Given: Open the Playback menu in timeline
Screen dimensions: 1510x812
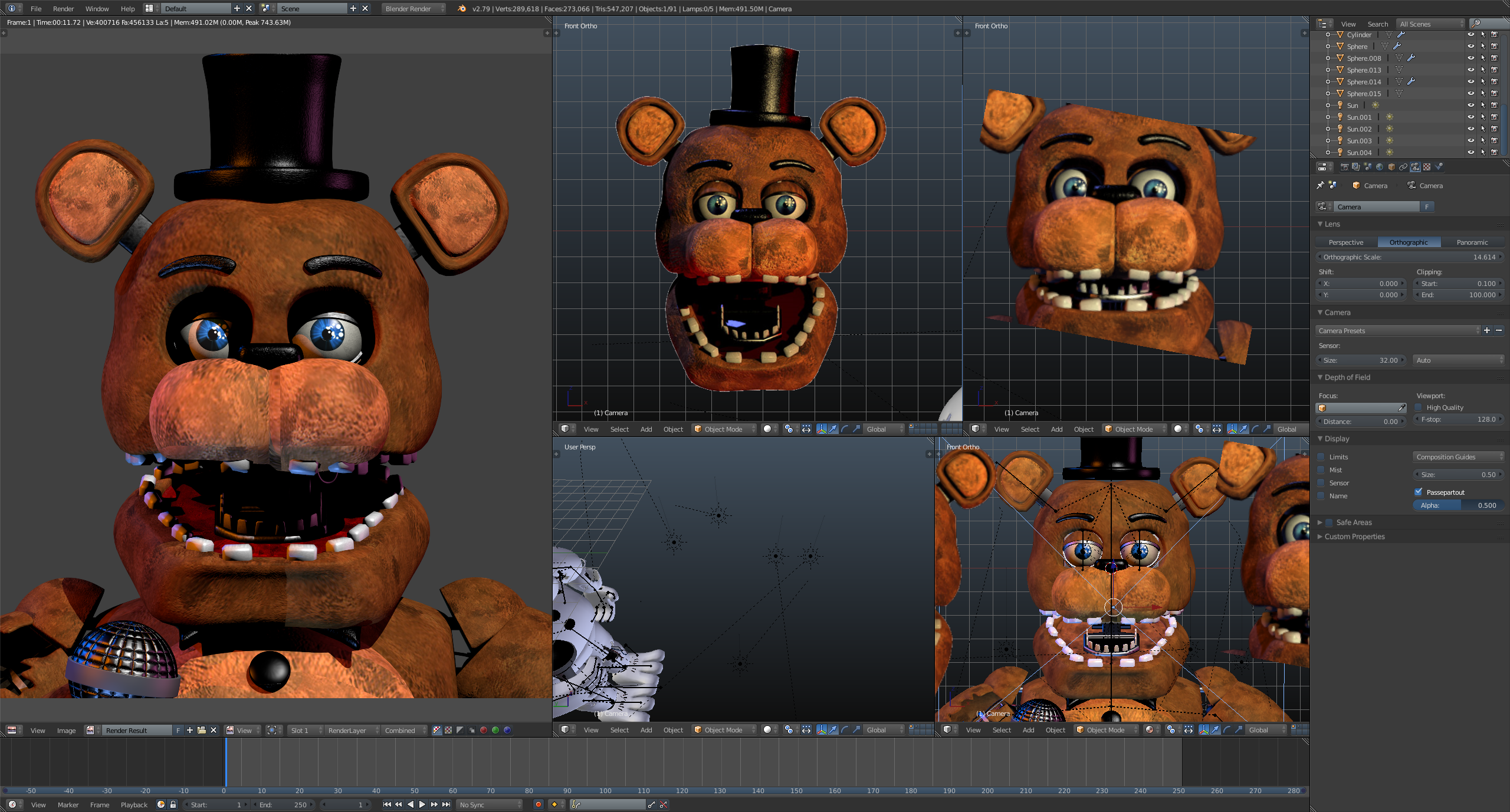Looking at the screenshot, I should [134, 804].
